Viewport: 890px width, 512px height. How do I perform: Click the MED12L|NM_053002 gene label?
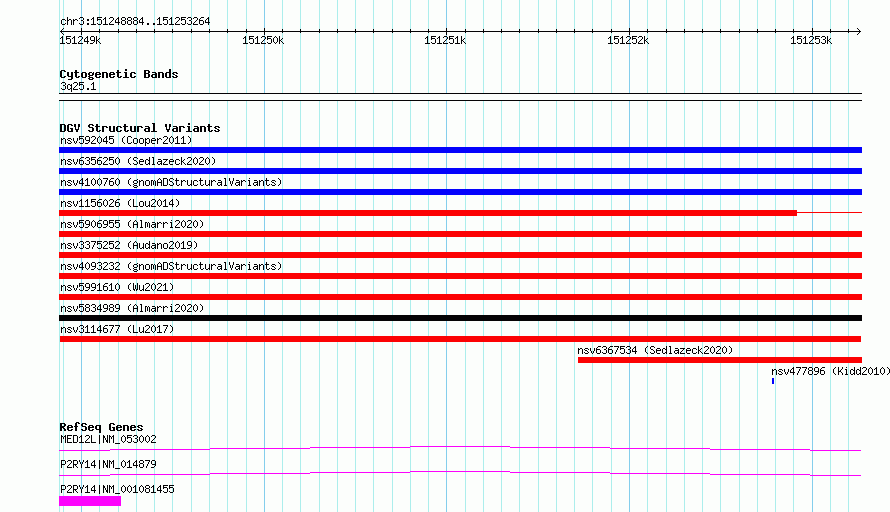coord(108,439)
